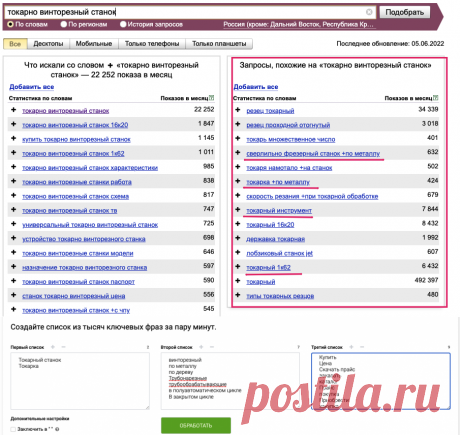Open help icon by left 'Показов в месяц'
The width and height of the screenshot is (460, 435).
tap(212, 98)
